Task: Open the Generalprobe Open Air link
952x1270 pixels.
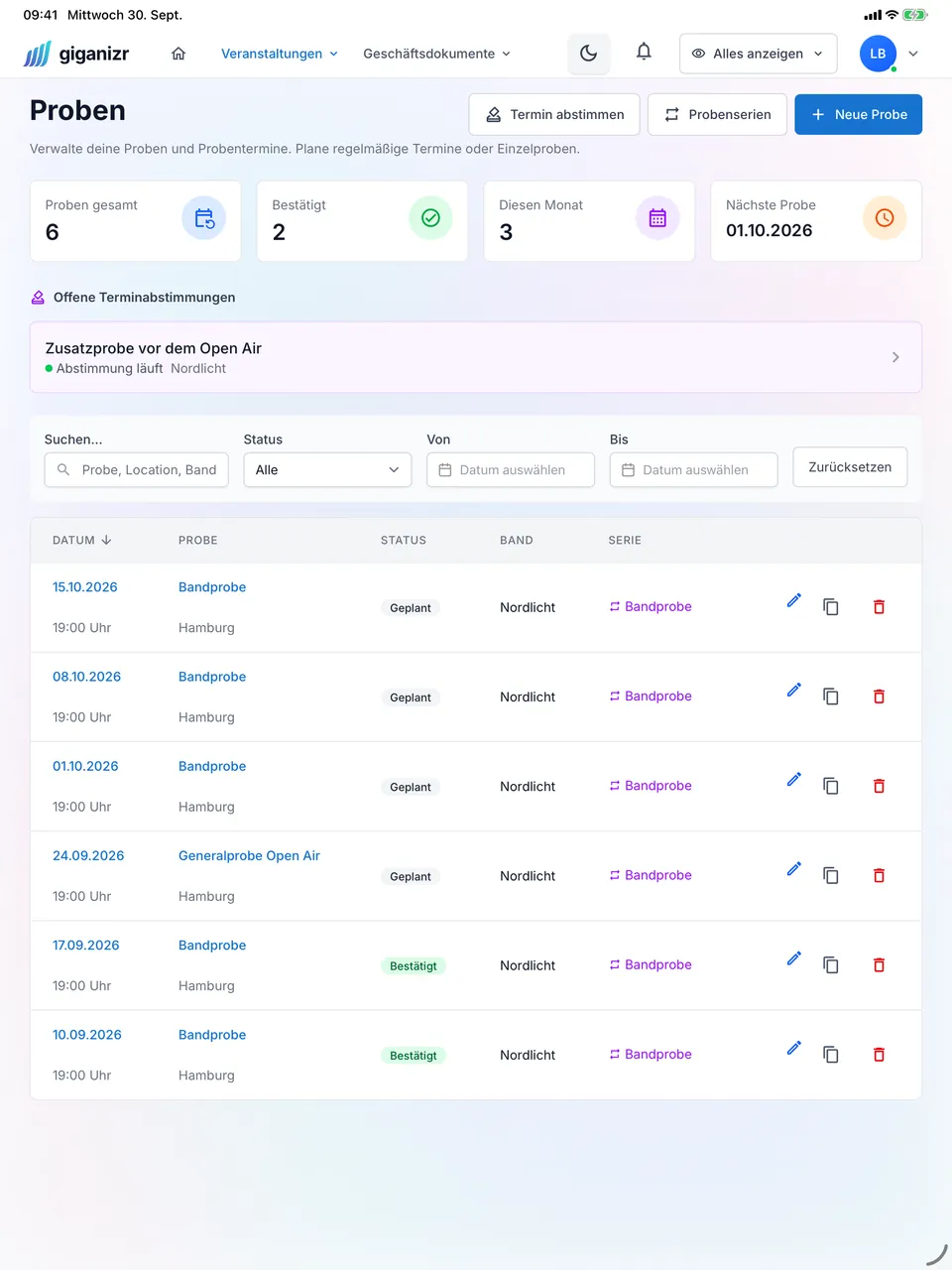Action: click(249, 855)
